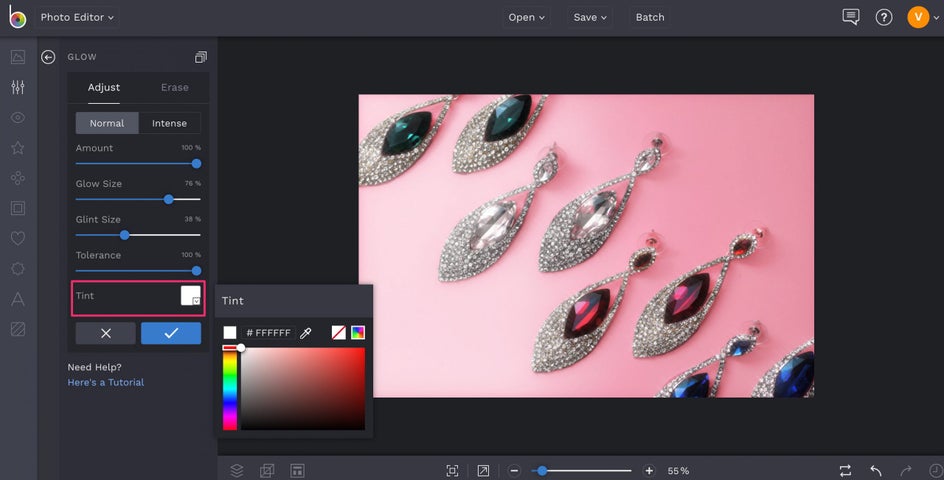Switch to the Adjust tab
This screenshot has height=480, width=944.
(104, 87)
